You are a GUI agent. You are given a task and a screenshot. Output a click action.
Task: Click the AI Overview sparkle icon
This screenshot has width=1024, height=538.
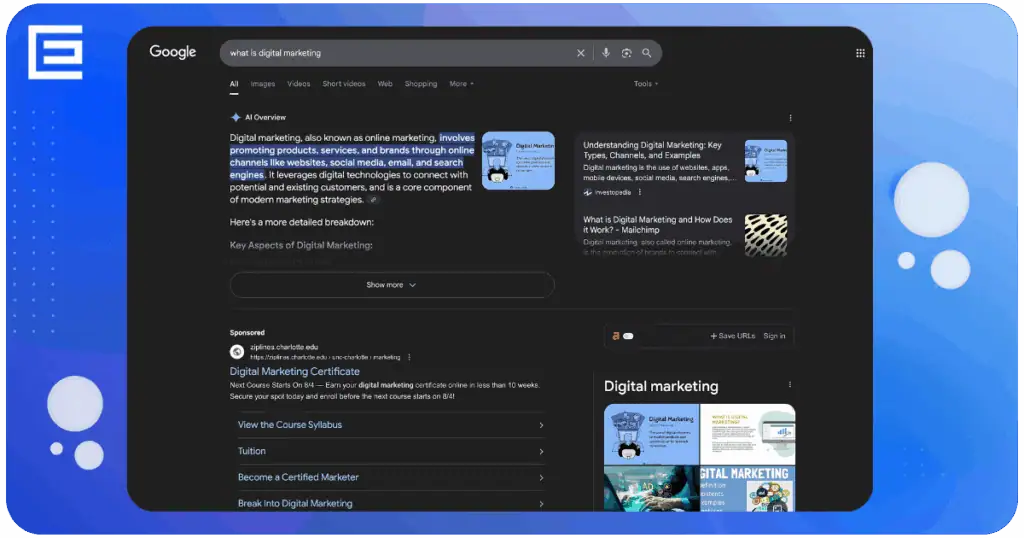(x=236, y=118)
